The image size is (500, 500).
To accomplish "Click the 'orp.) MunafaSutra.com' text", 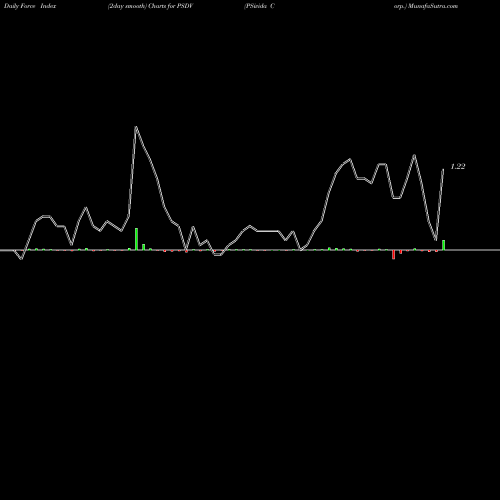I will [x=426, y=6].
